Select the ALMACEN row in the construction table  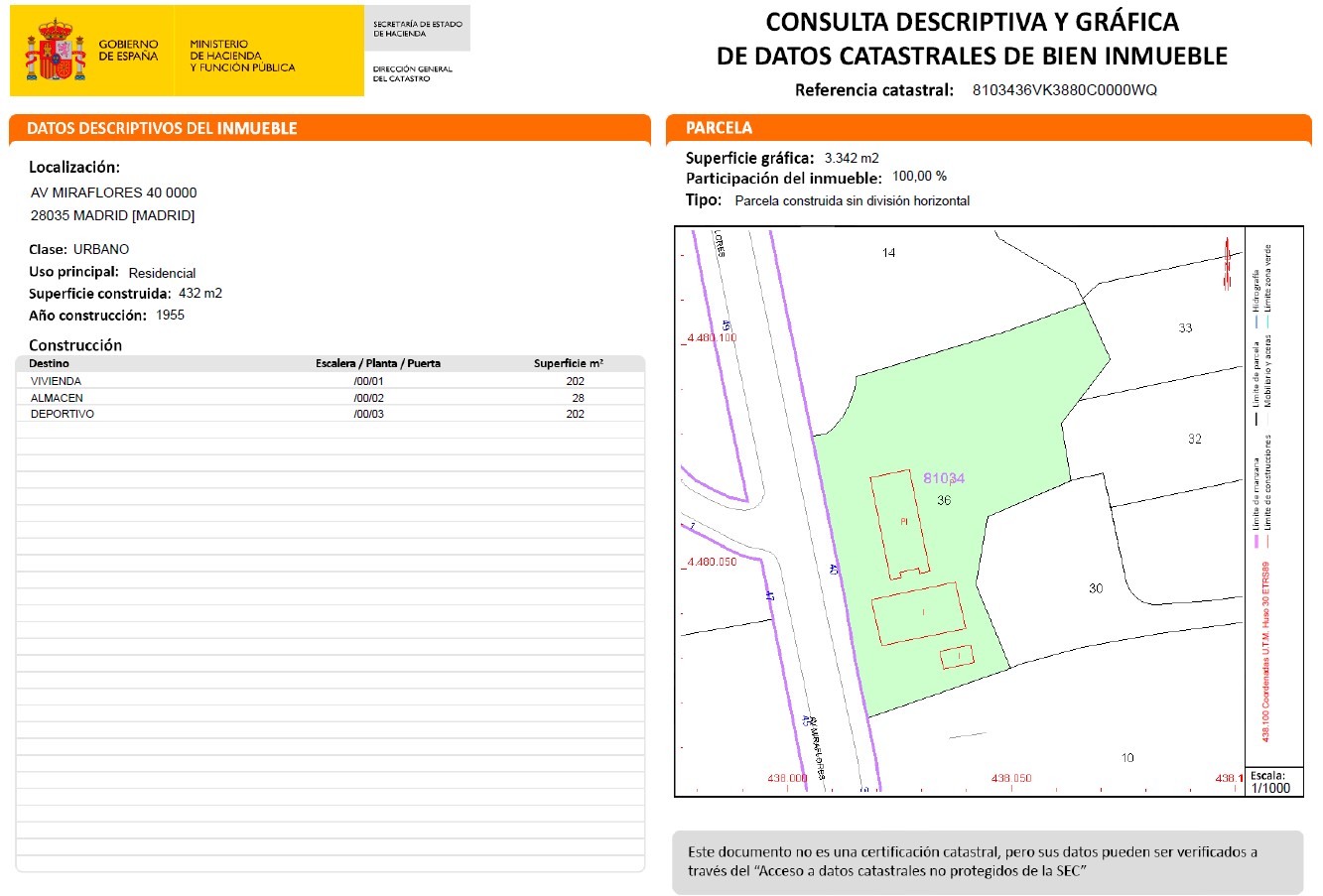click(331, 398)
